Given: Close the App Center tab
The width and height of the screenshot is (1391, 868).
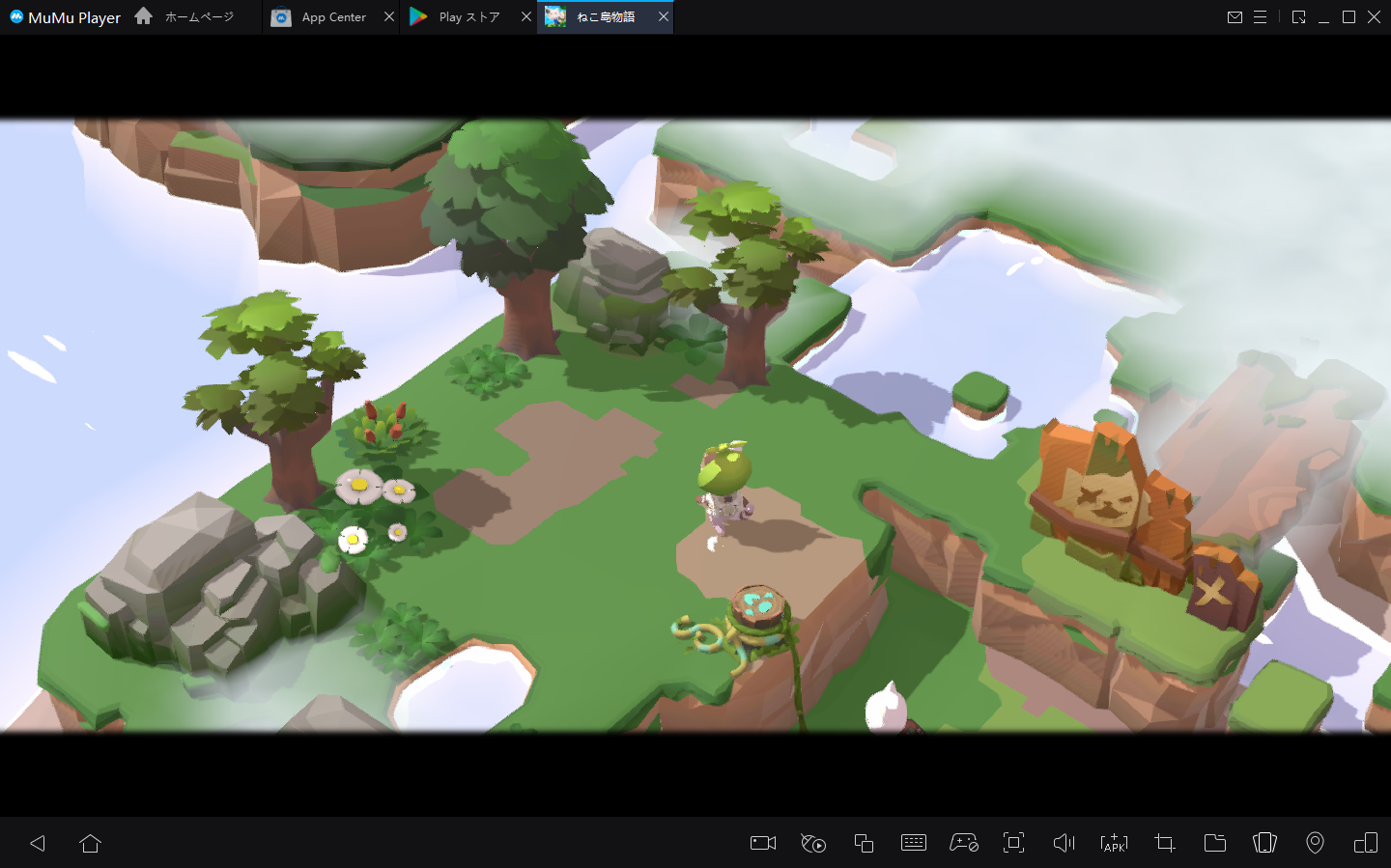Looking at the screenshot, I should 389,16.
